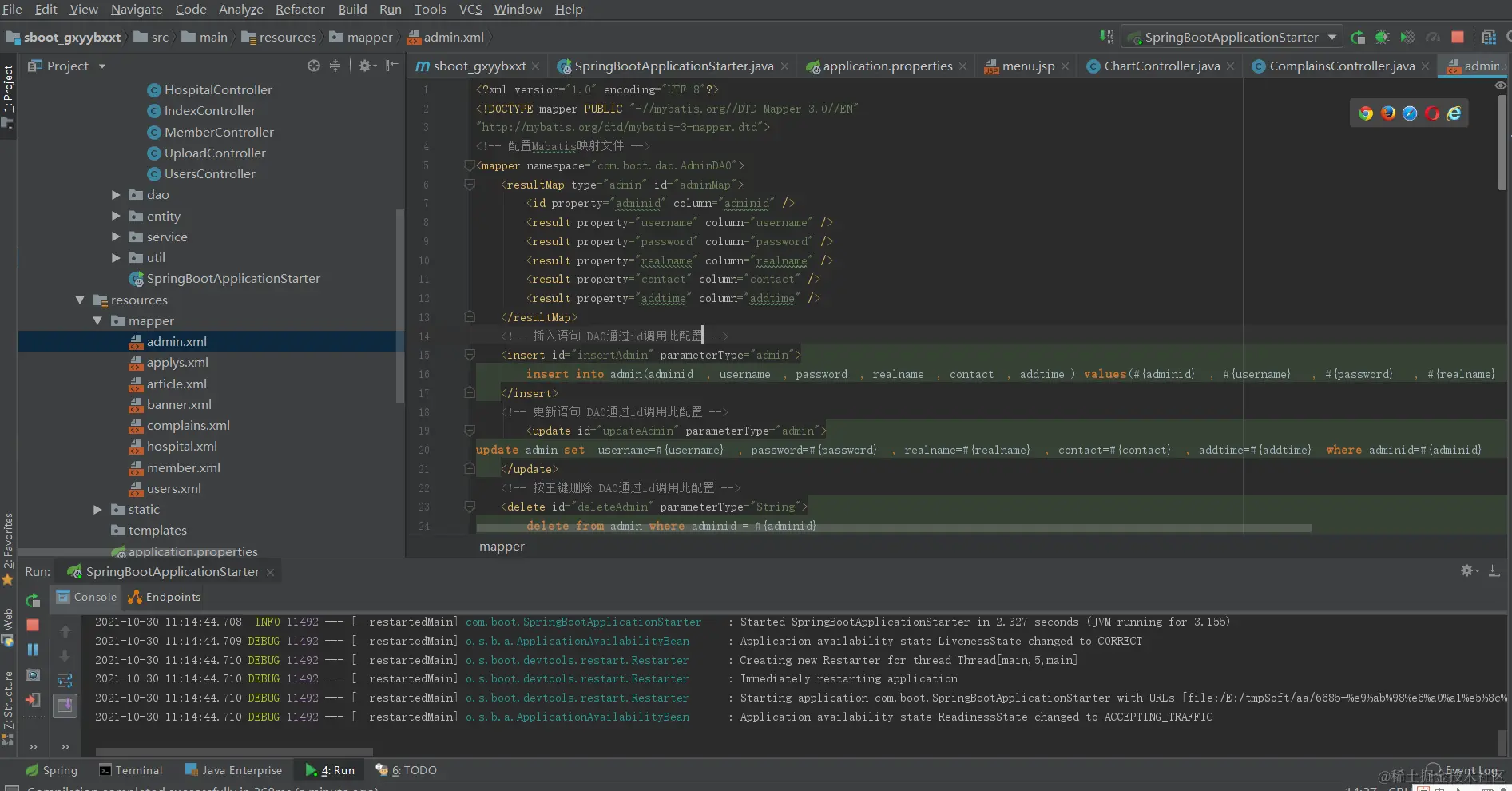The width and height of the screenshot is (1512, 791).
Task: Stop the running application with the top toolbar's red square
Action: click(1458, 37)
